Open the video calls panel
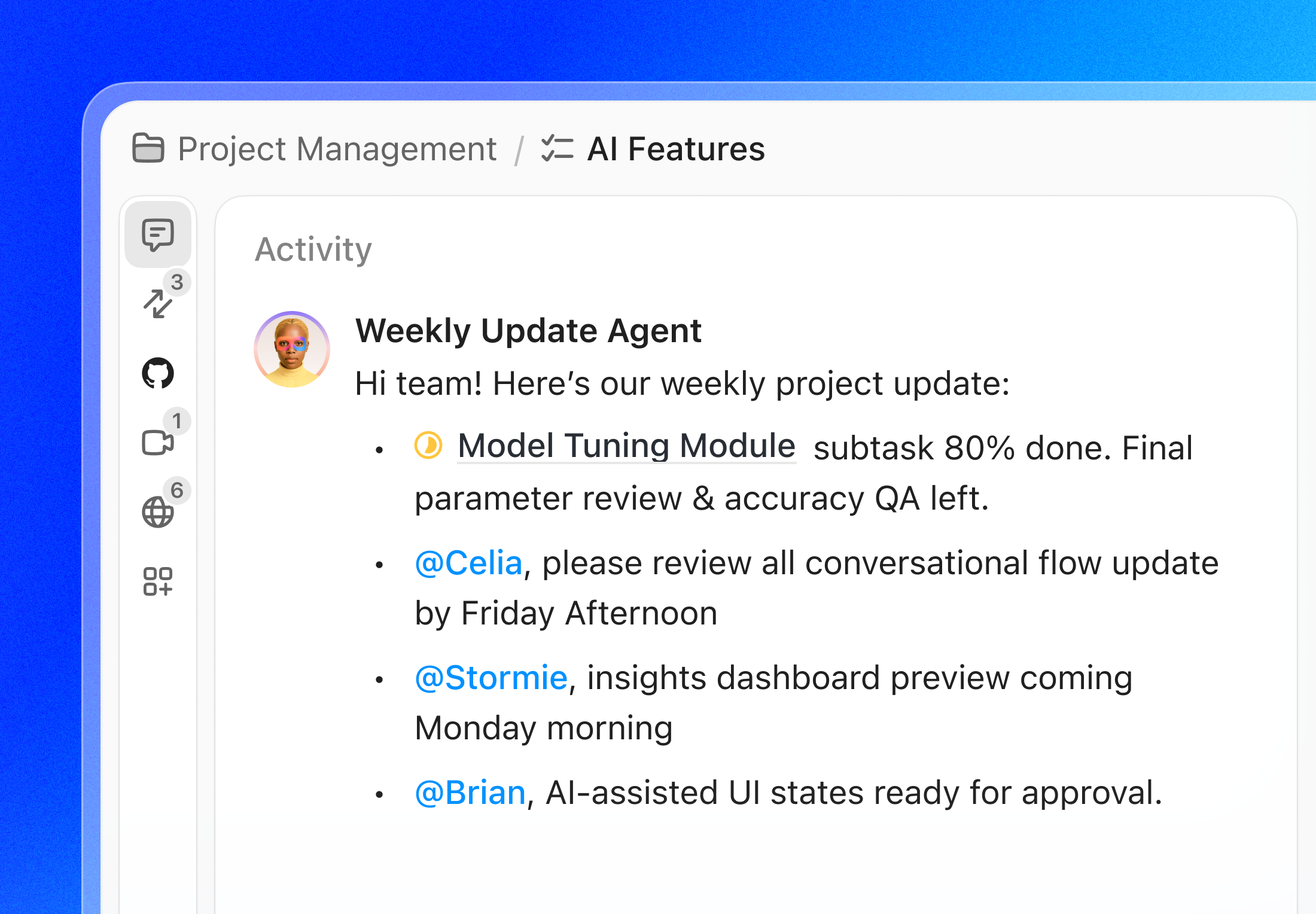 coord(157,443)
